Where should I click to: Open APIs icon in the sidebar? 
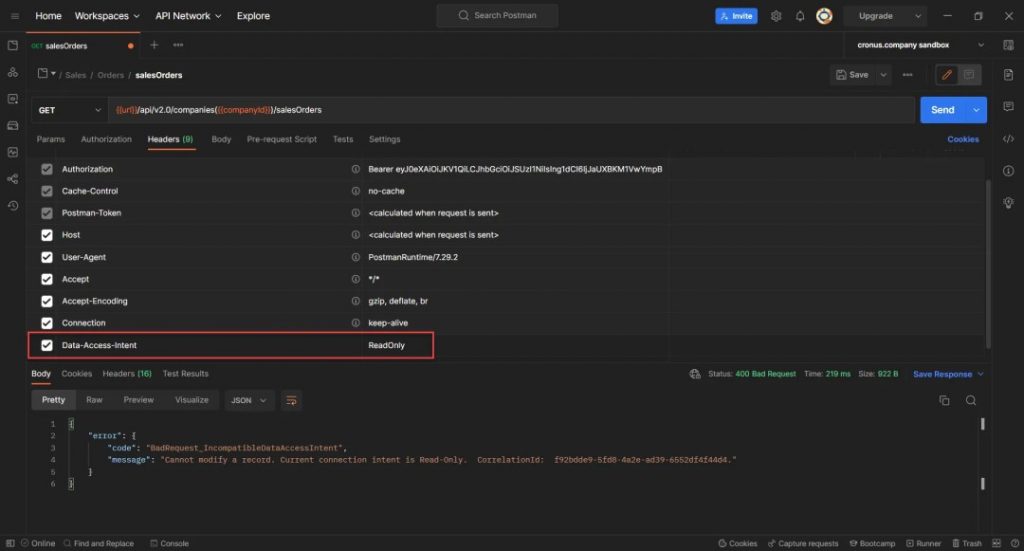pyautogui.click(x=12, y=72)
